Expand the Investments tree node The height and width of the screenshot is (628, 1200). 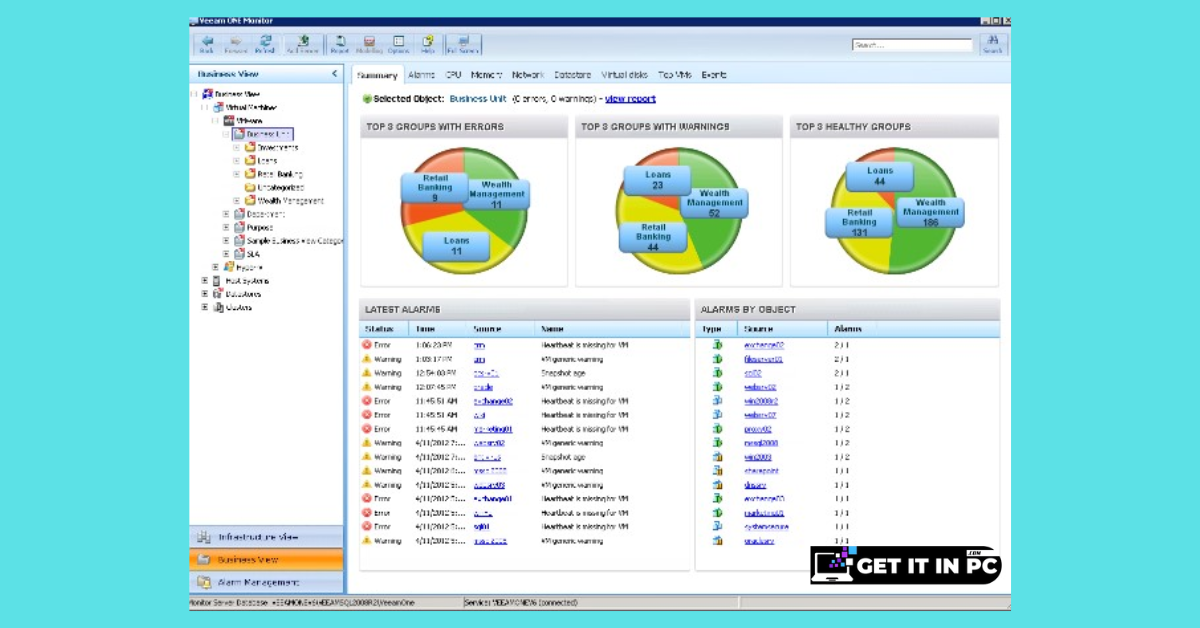(237, 147)
